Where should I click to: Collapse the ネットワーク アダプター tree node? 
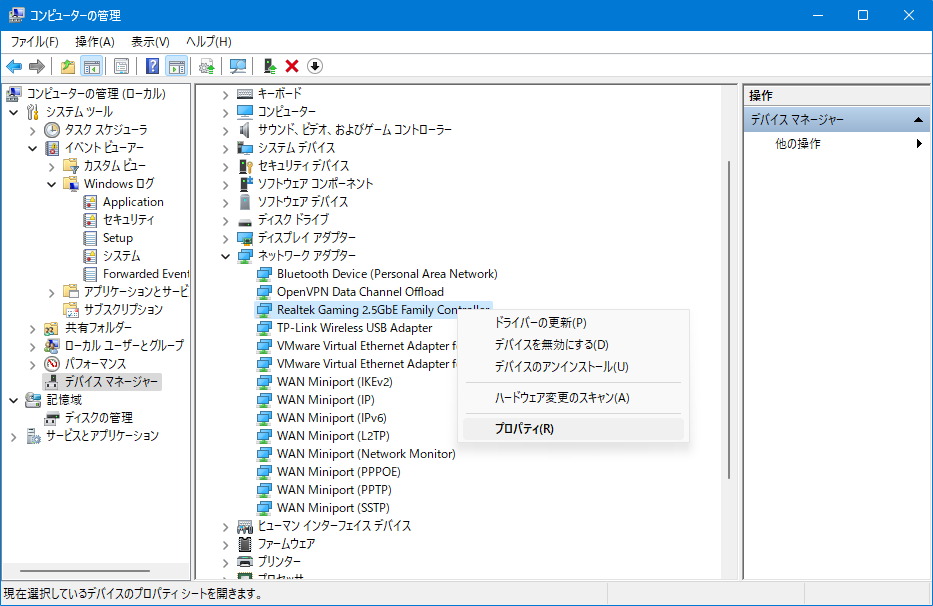pyautogui.click(x=225, y=255)
